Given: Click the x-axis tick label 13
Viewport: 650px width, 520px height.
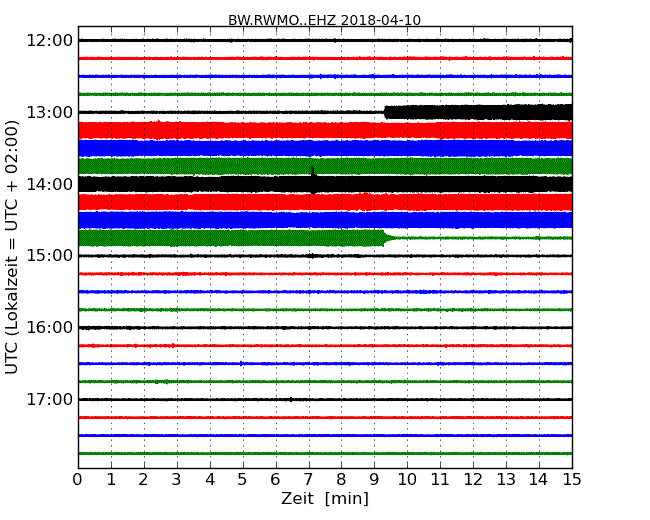Looking at the screenshot, I should click(506, 480).
